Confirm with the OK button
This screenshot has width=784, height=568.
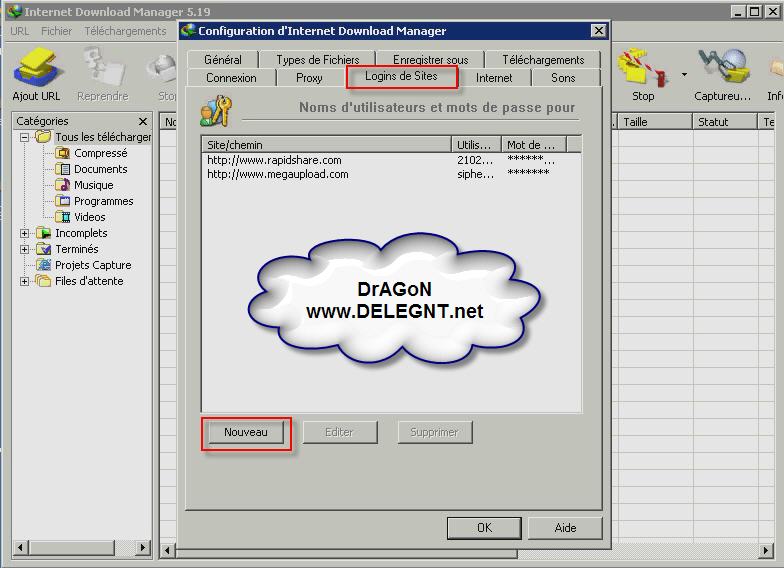tap(484, 528)
